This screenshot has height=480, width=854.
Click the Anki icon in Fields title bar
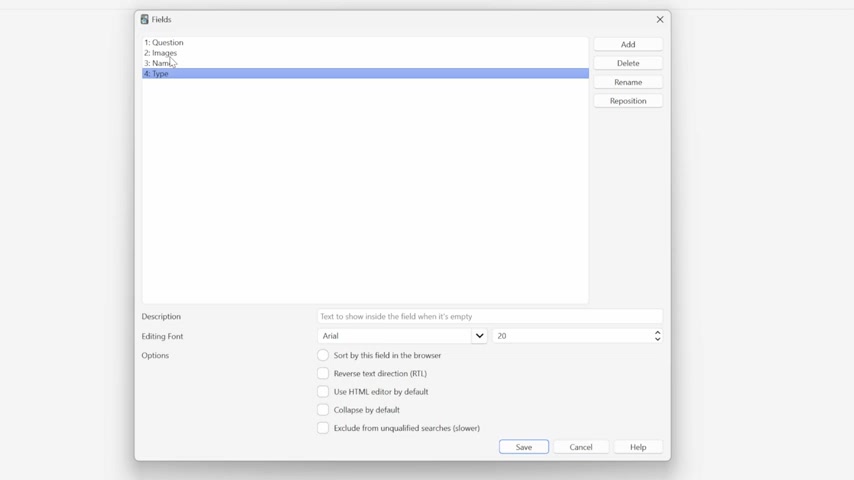[145, 19]
